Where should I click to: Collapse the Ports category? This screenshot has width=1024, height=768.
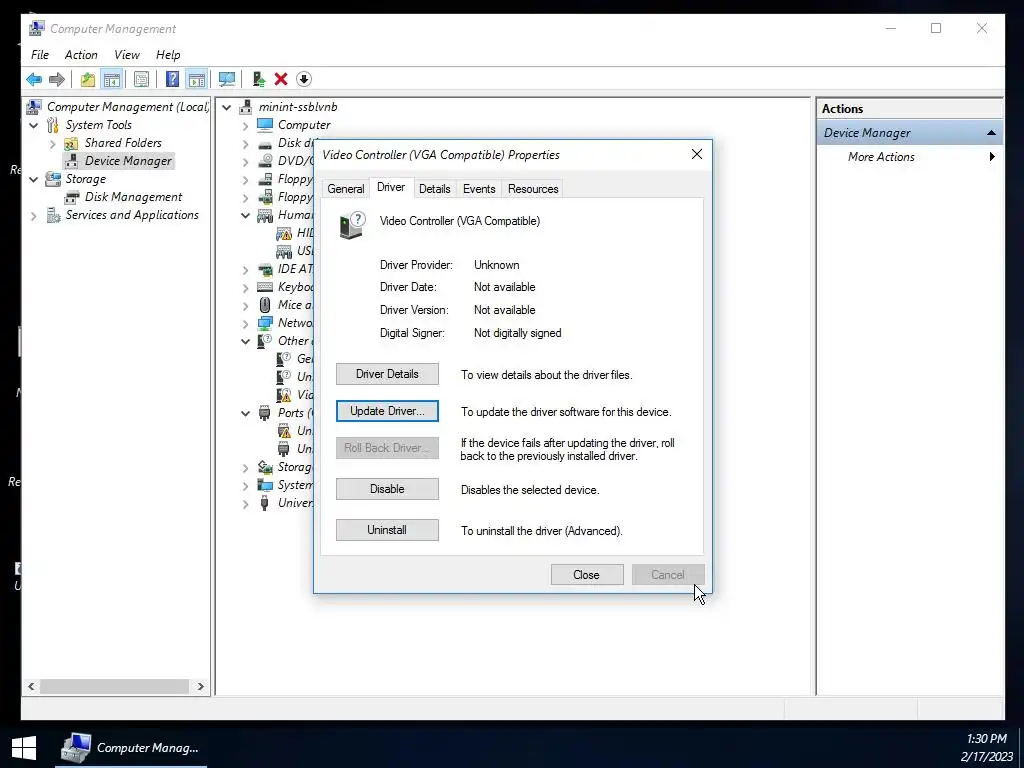point(246,413)
